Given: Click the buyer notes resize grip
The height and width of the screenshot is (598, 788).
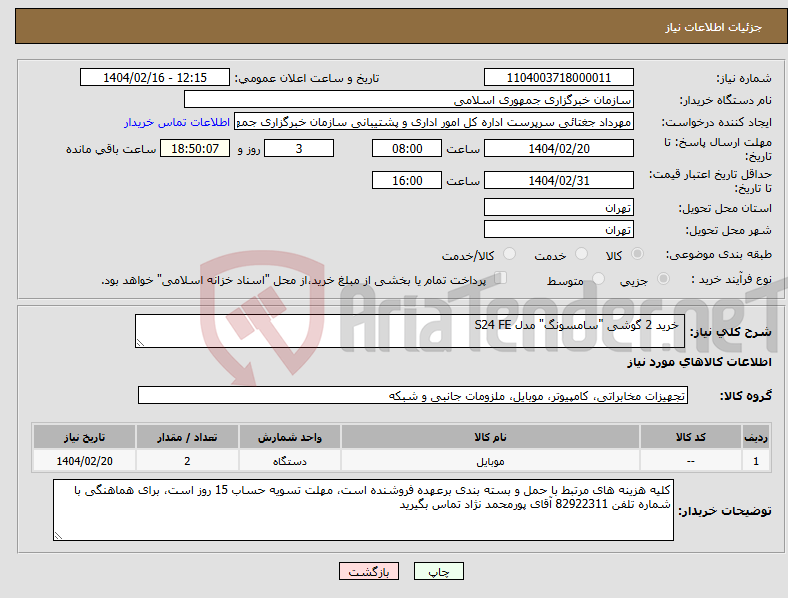Looking at the screenshot, I should (x=58, y=536).
